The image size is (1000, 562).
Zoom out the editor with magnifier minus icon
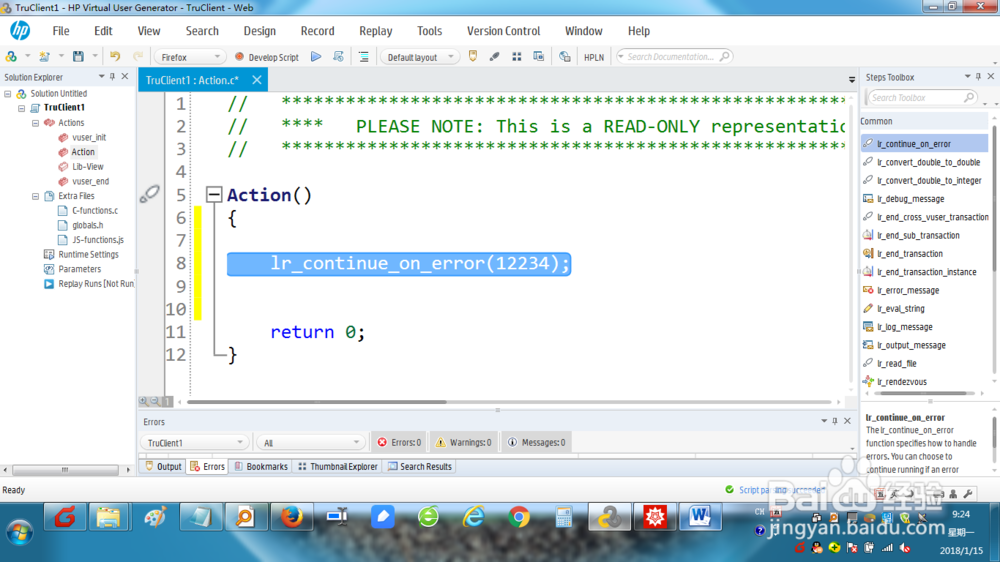[155, 401]
